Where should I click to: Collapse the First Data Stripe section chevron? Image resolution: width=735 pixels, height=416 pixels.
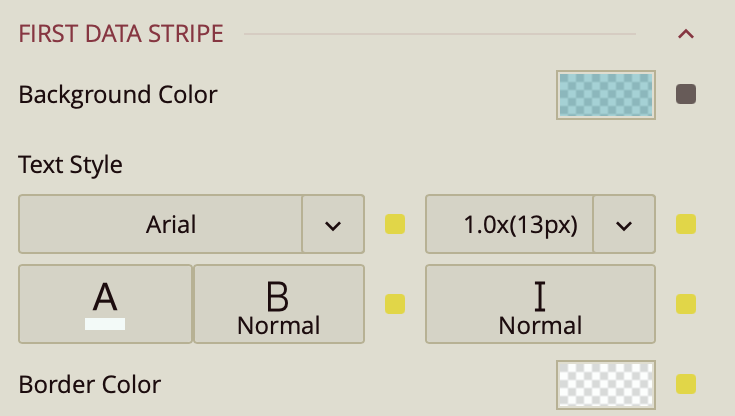click(686, 34)
